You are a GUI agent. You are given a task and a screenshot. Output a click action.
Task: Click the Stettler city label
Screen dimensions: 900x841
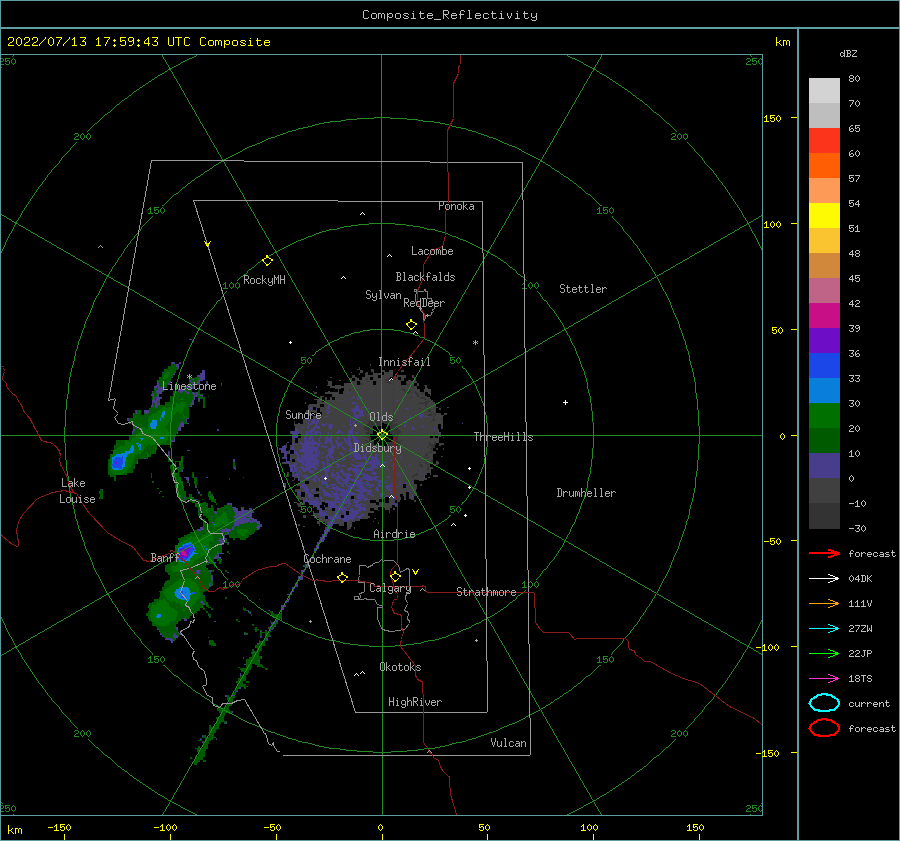tap(583, 289)
